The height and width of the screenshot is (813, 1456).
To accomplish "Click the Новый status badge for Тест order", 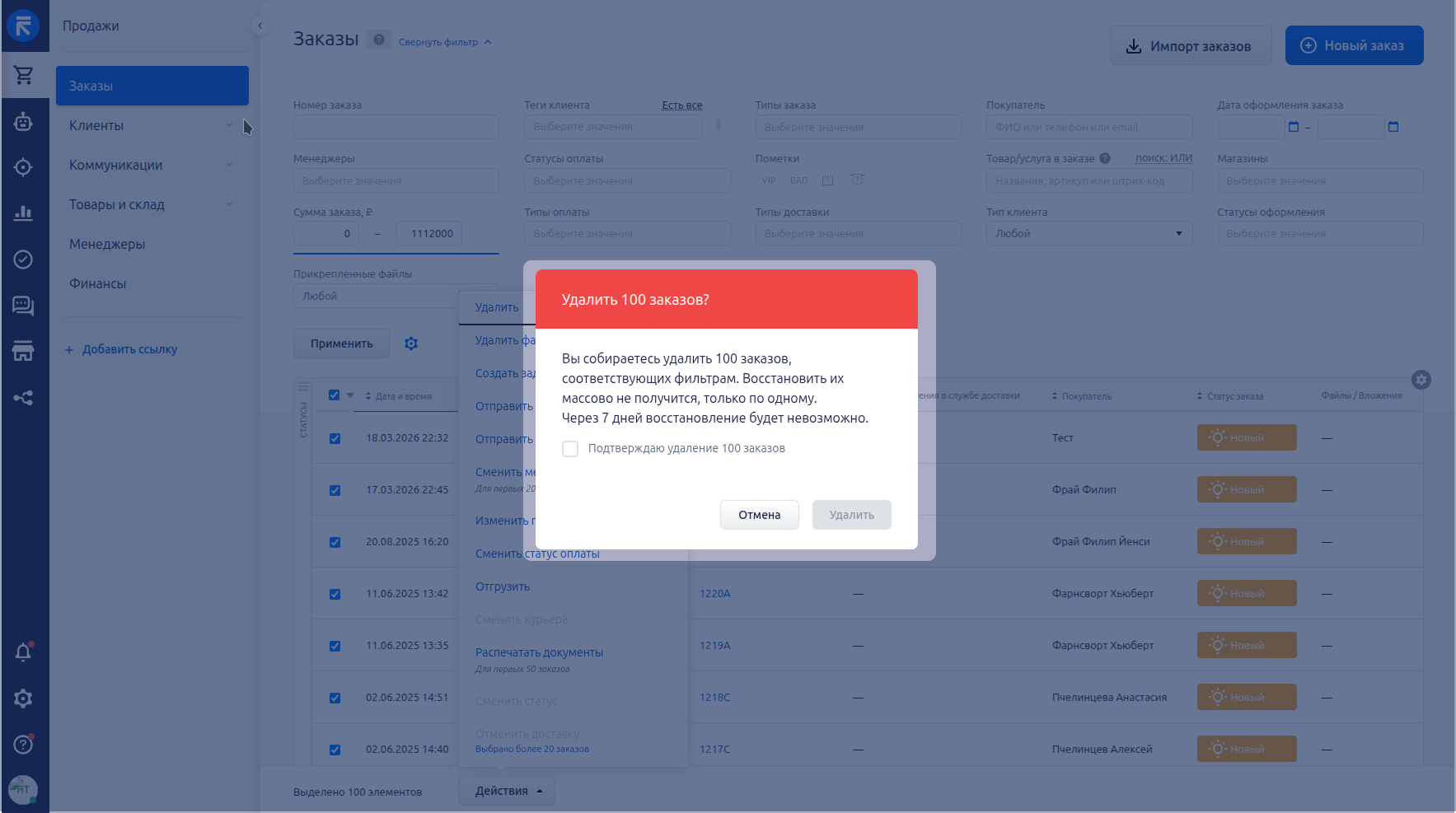I will pos(1246,438).
